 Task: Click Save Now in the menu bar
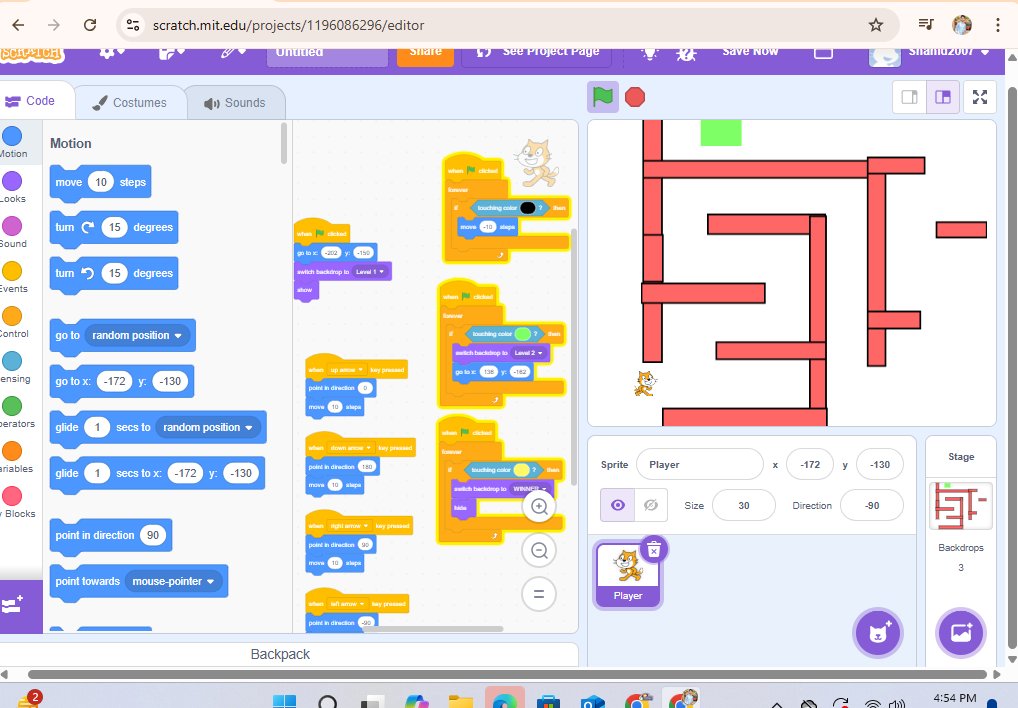[750, 52]
